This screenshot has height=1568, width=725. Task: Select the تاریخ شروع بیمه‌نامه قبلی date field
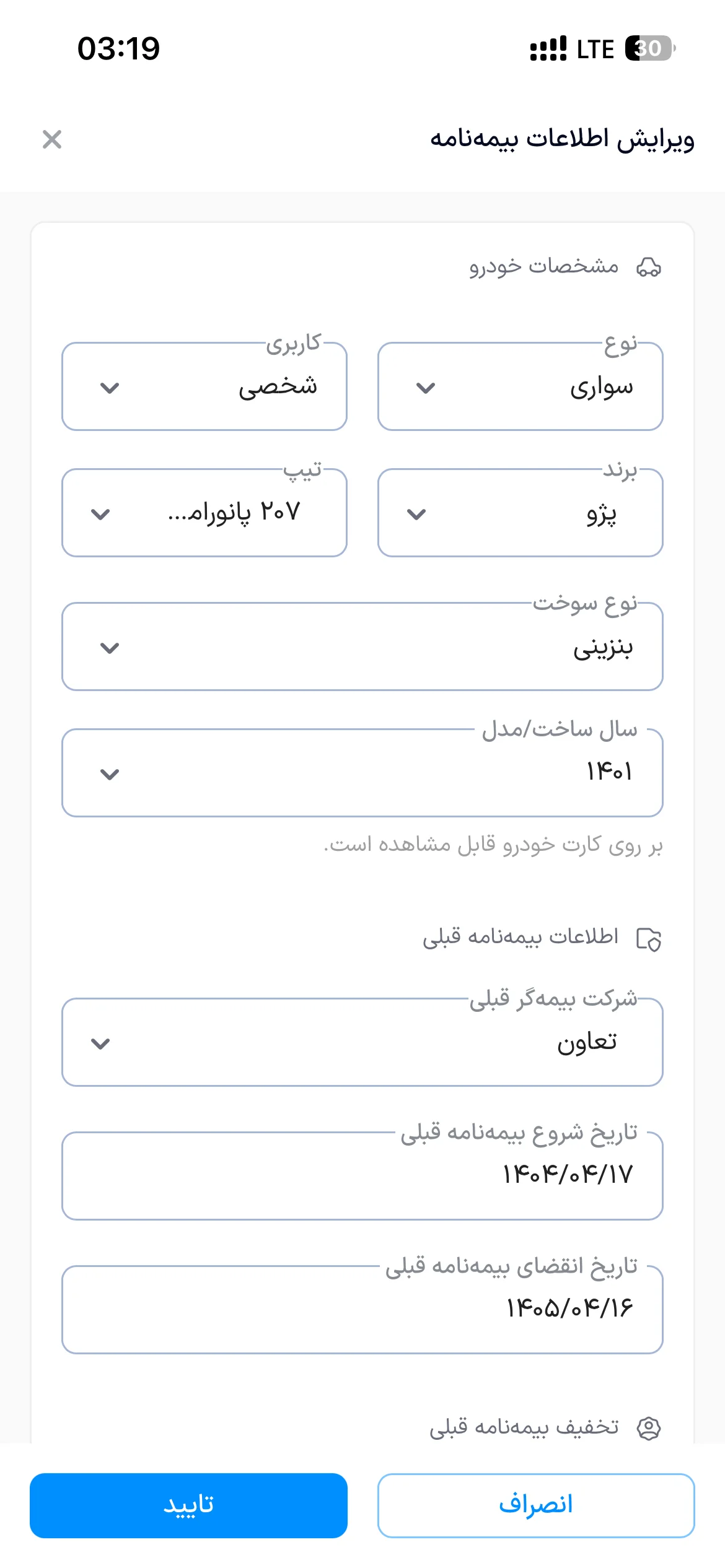[x=362, y=1176]
